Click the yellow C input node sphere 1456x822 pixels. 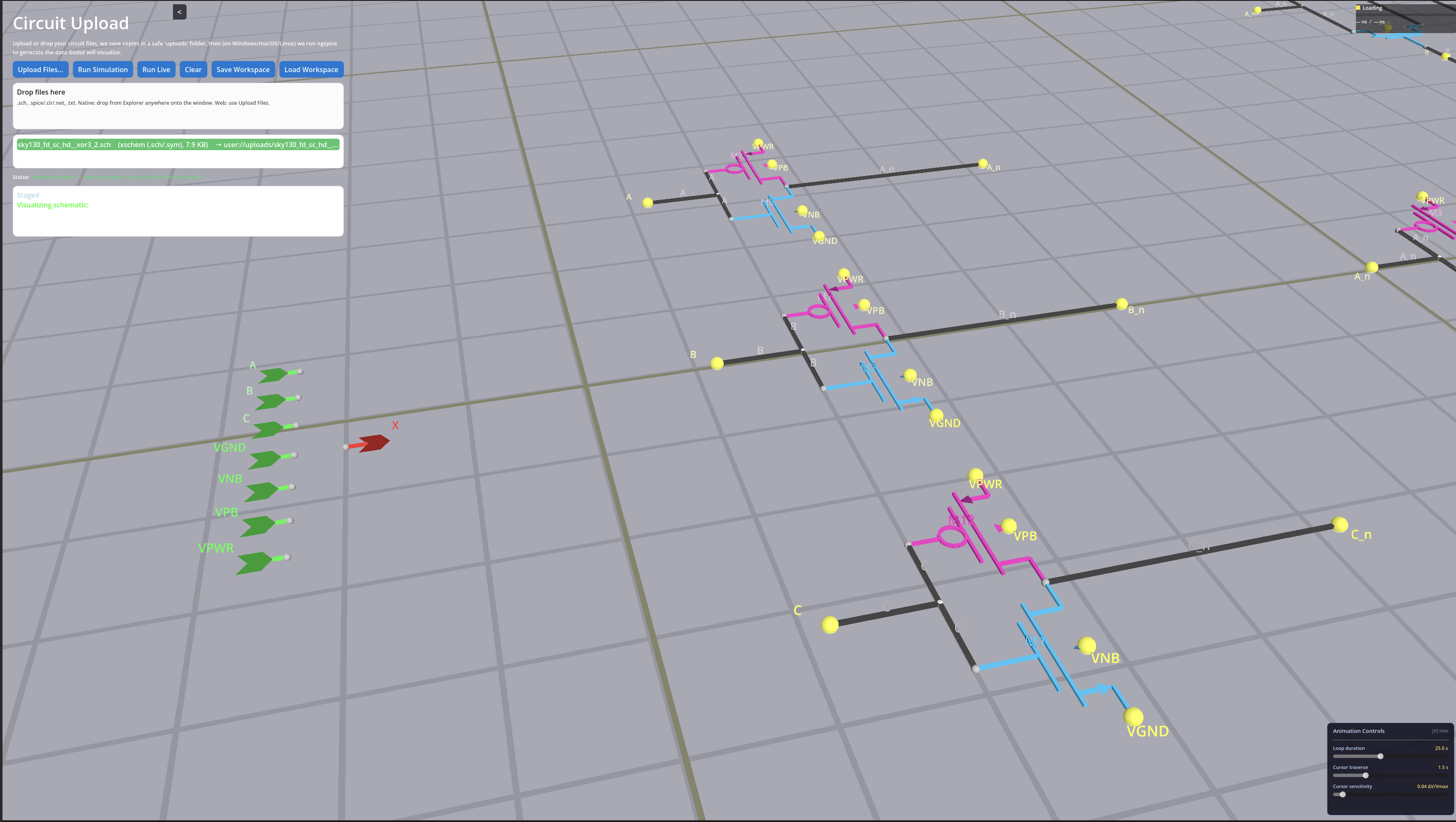click(x=830, y=625)
